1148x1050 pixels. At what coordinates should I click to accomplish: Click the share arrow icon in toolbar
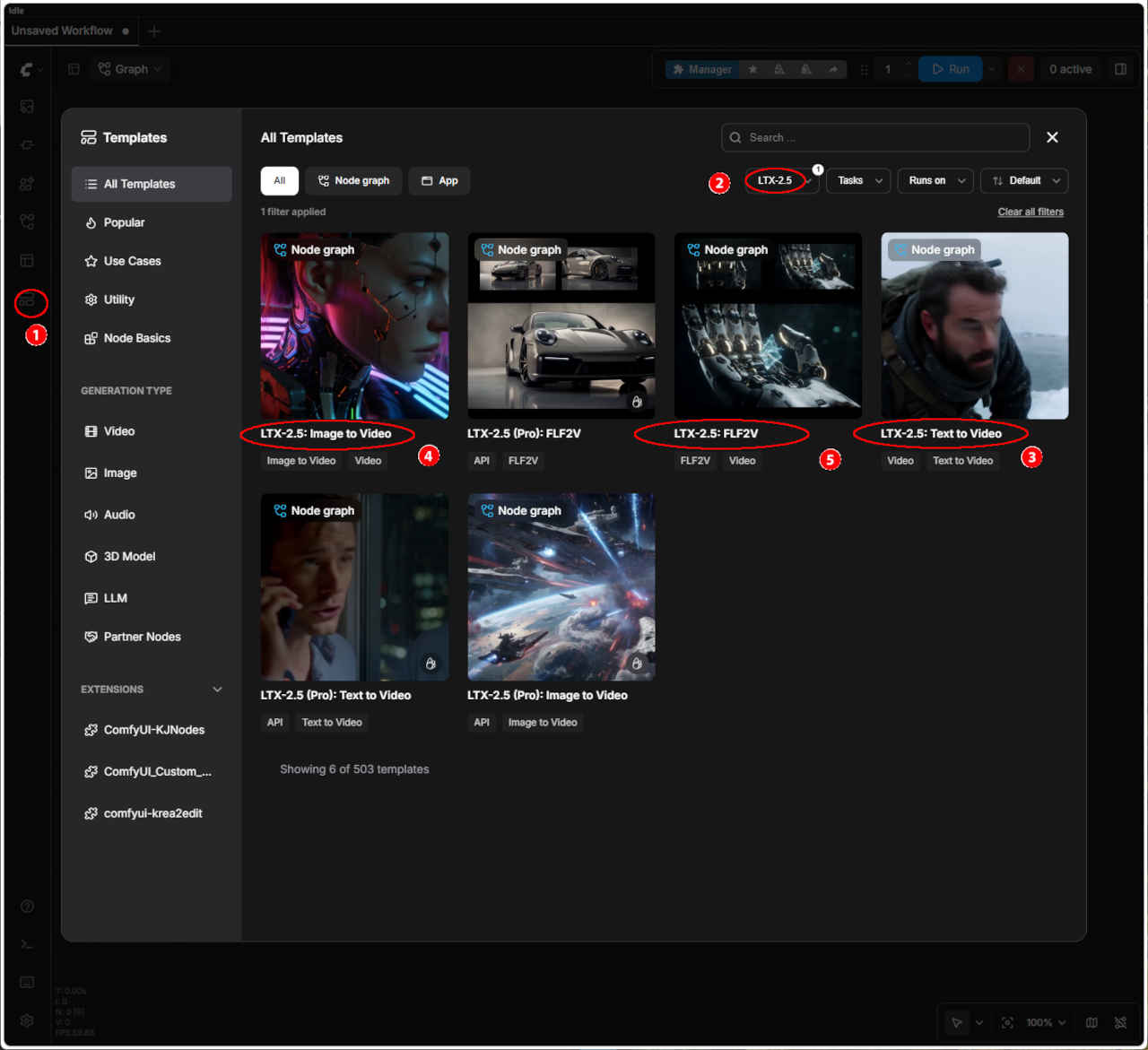coord(833,69)
